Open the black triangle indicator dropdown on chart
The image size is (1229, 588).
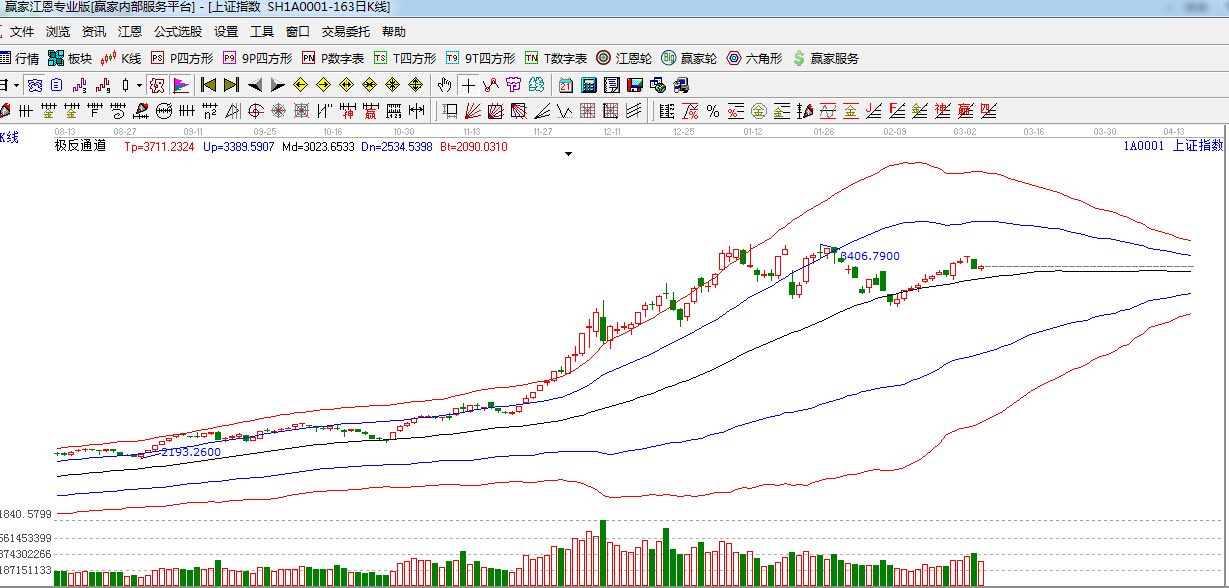click(x=568, y=154)
